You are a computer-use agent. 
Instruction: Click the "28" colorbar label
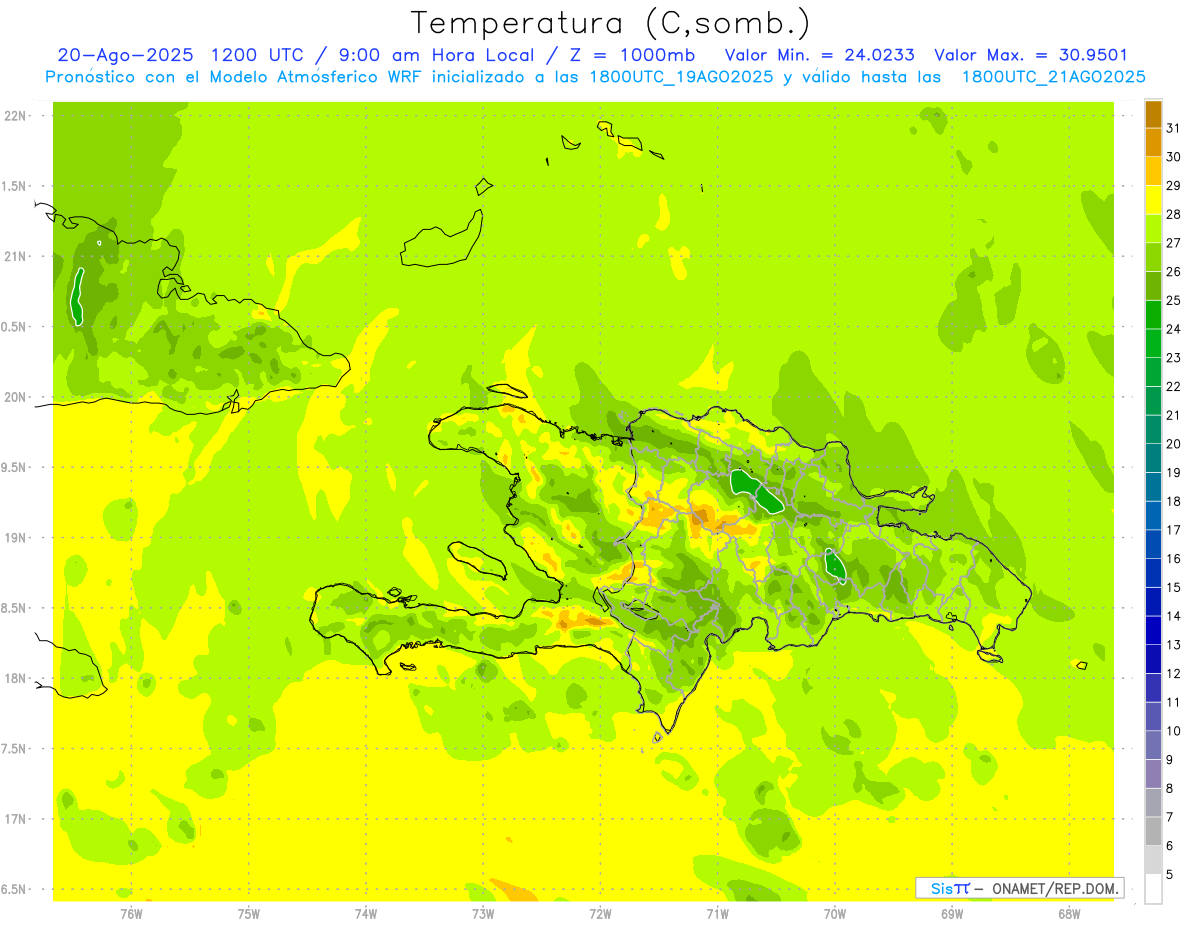(1174, 214)
